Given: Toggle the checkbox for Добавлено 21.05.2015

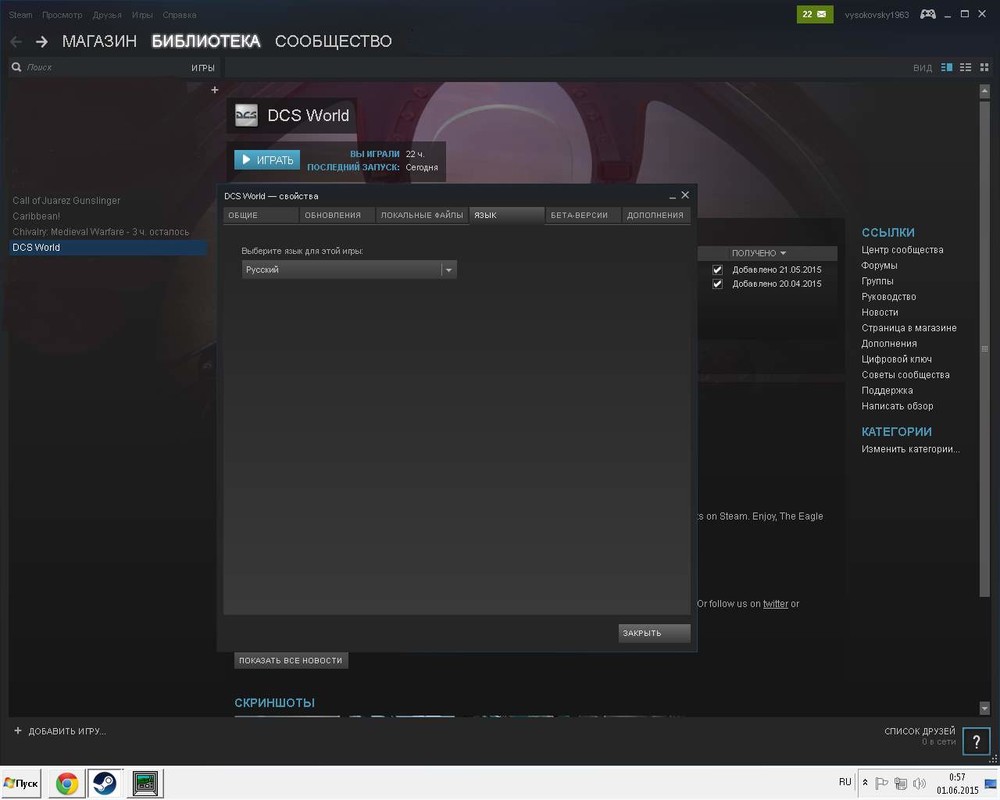Looking at the screenshot, I should 717,270.
